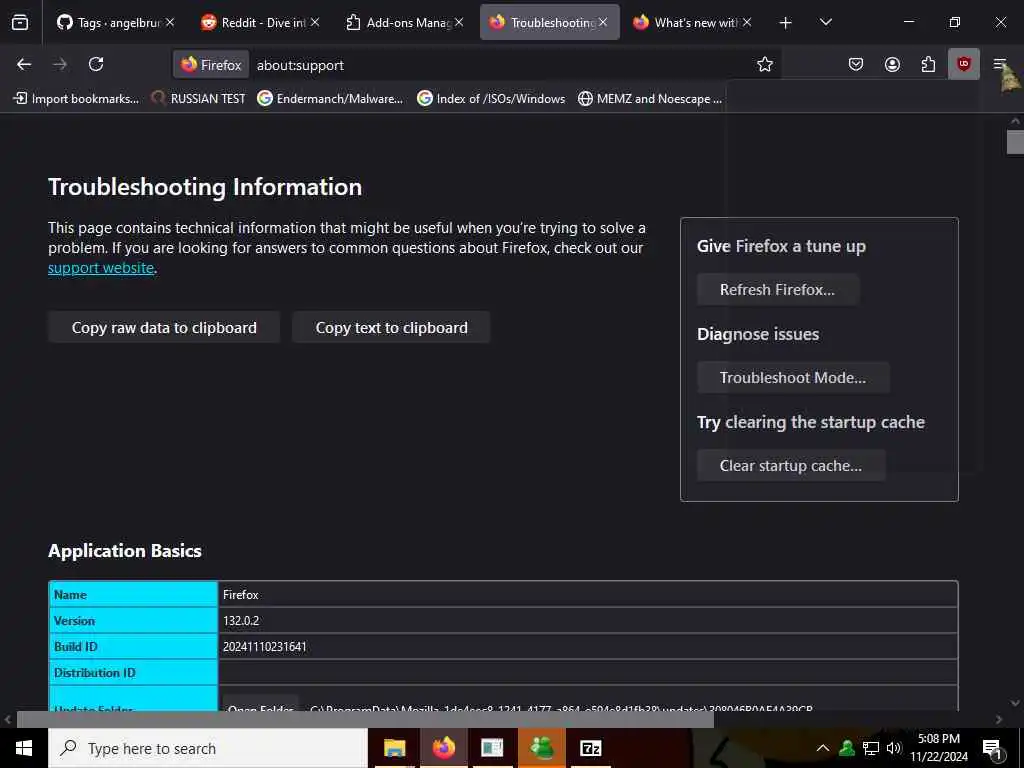Click the Troubleshoot Mode button
1024x768 pixels.
click(x=793, y=377)
